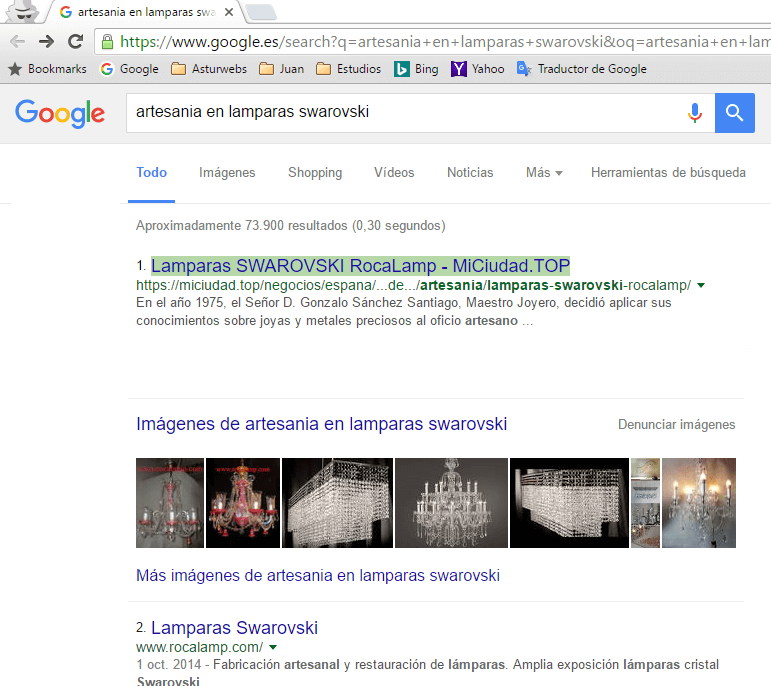The image size is (771, 686).
Task: Click the incognito spy icon in the title bar
Action: (x=23, y=11)
